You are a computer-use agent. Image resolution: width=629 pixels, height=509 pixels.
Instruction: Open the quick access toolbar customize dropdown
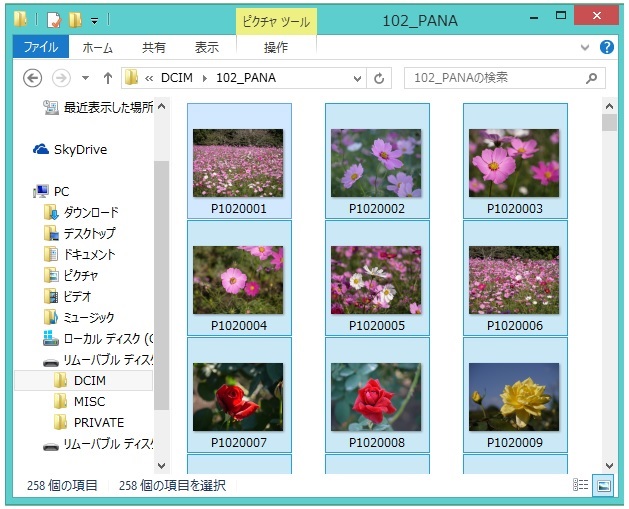(x=95, y=20)
